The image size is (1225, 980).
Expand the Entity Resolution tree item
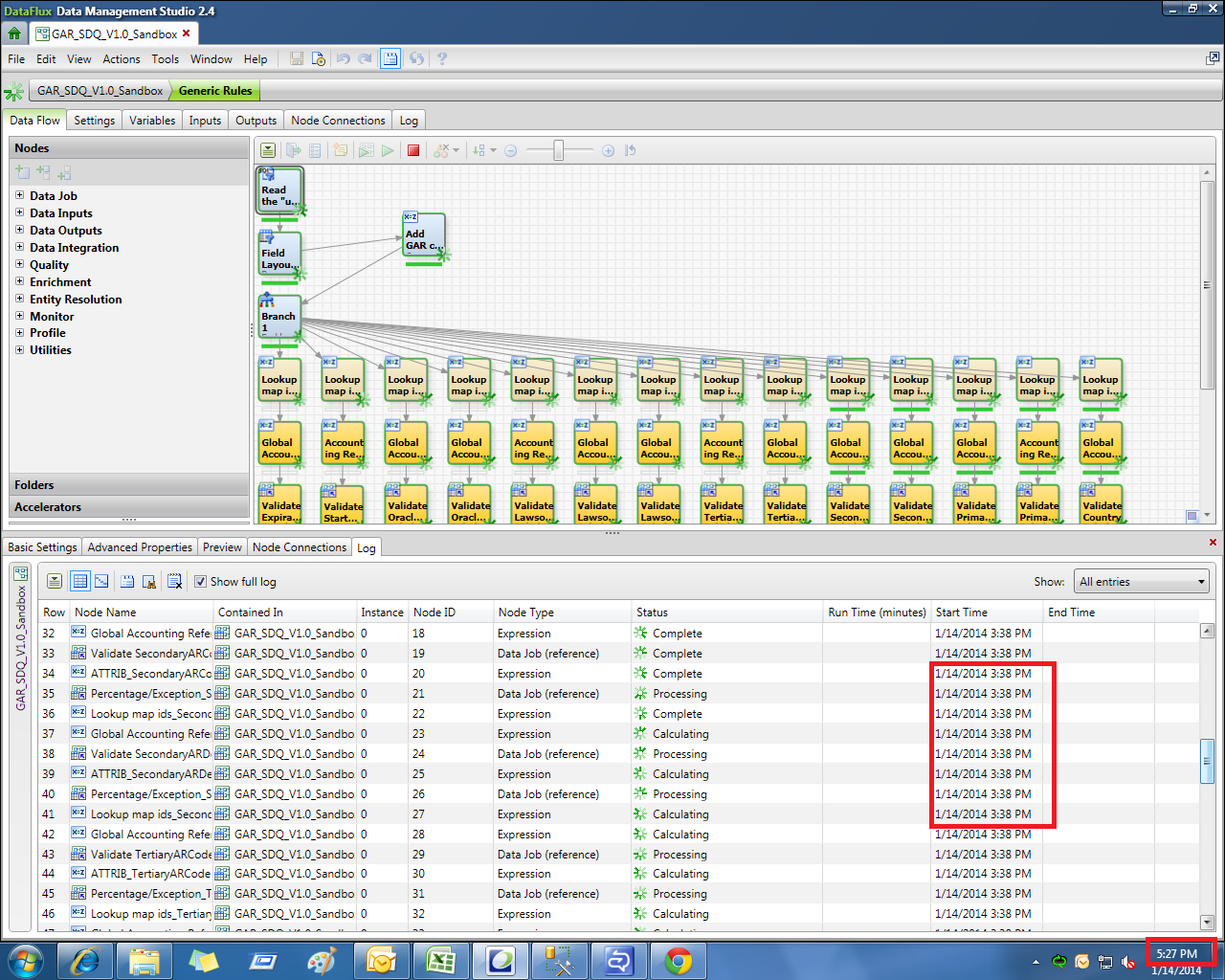tap(19, 299)
